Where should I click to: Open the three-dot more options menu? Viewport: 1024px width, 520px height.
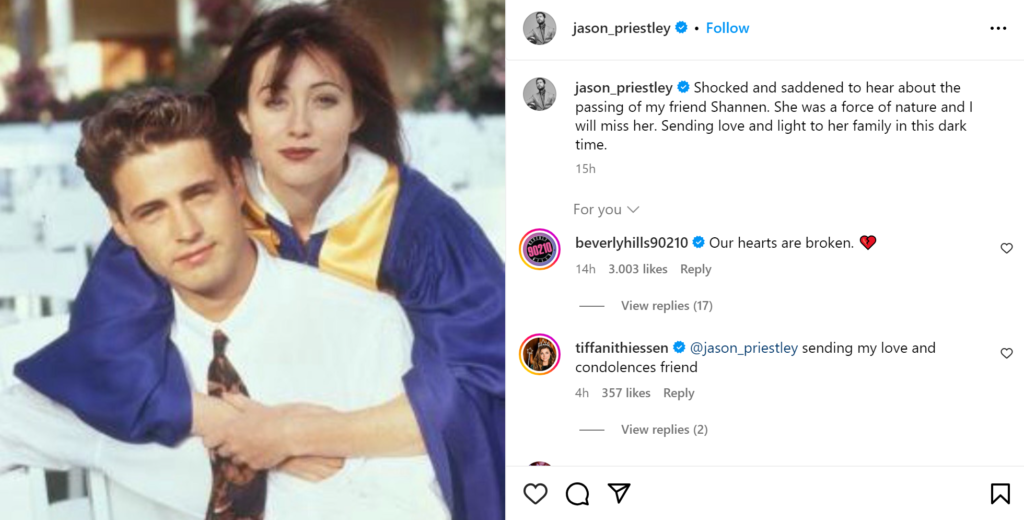(998, 28)
